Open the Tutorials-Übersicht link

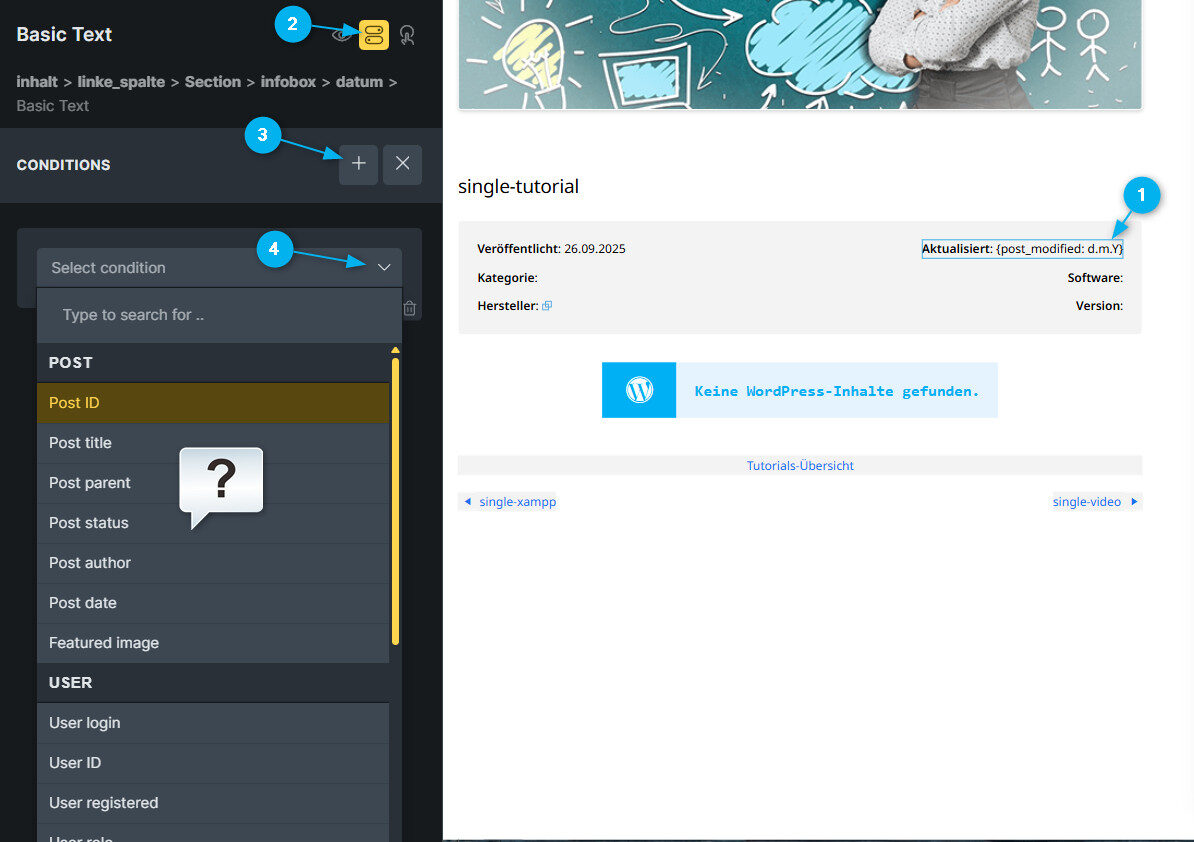click(800, 466)
